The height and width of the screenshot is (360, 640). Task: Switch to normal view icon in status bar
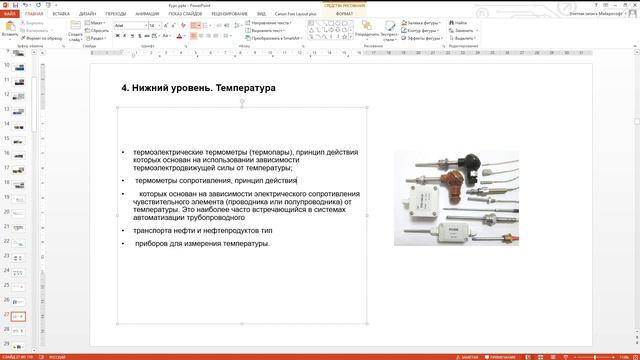(x=528, y=357)
